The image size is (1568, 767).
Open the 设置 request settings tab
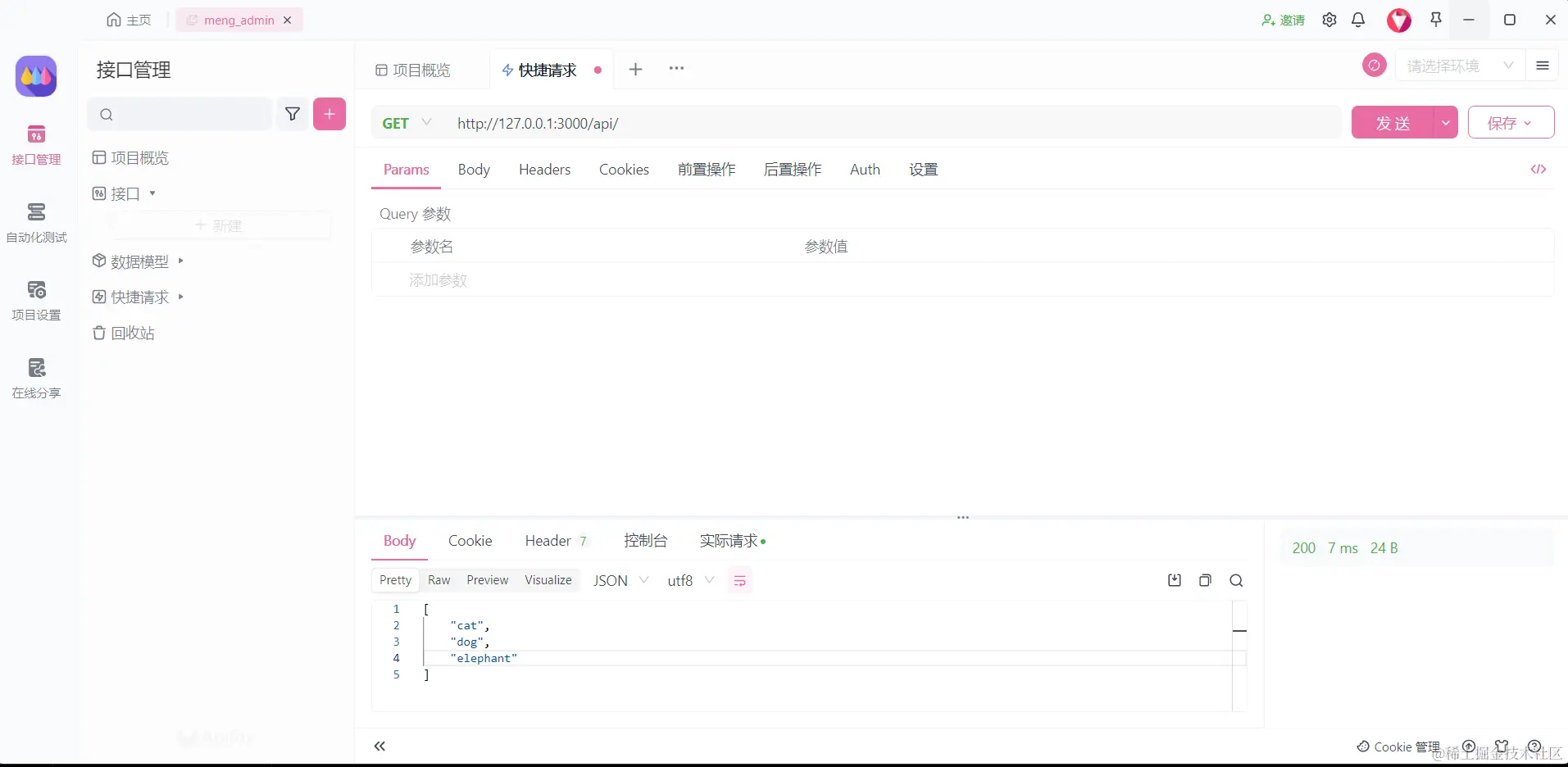tap(923, 170)
